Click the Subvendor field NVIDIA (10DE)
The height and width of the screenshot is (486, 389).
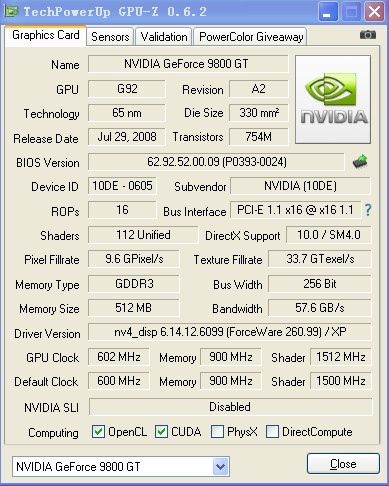[300, 186]
